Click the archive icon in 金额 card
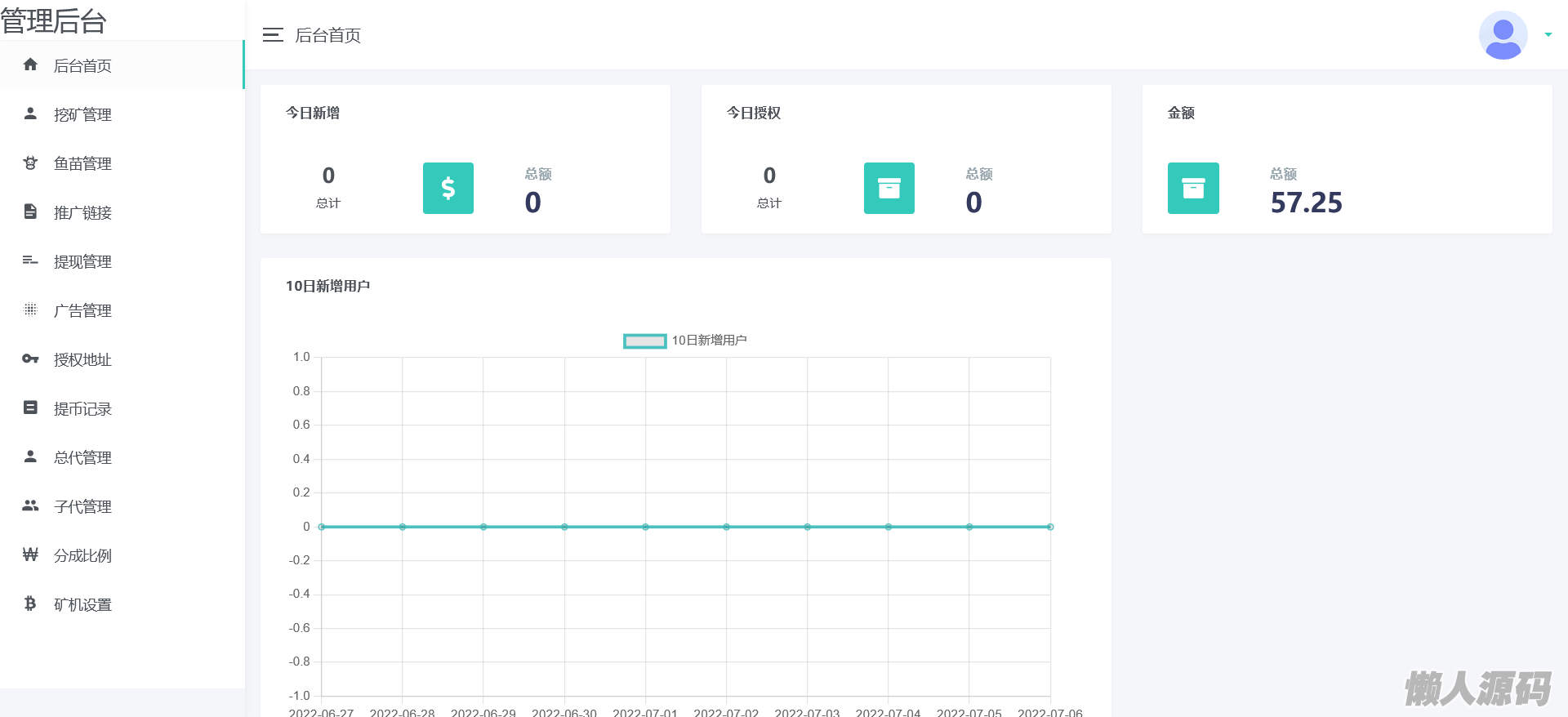1568x717 pixels. pyautogui.click(x=1192, y=188)
